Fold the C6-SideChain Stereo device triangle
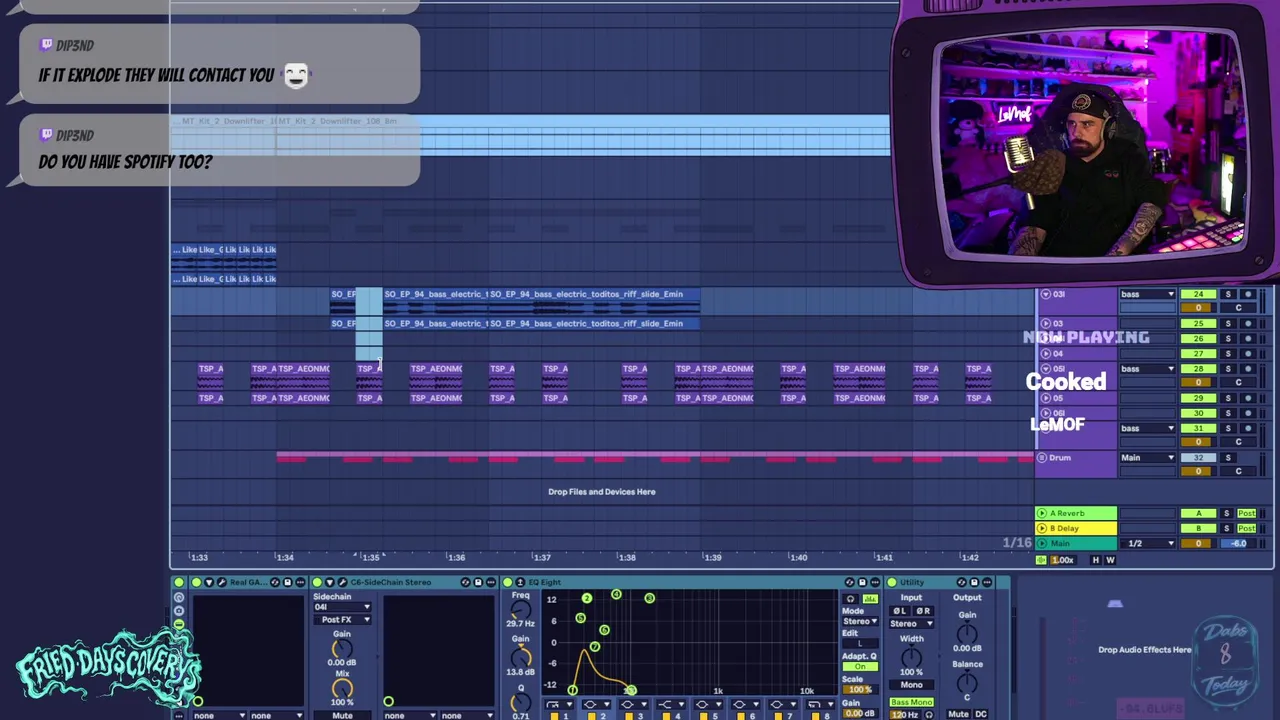 [x=330, y=582]
